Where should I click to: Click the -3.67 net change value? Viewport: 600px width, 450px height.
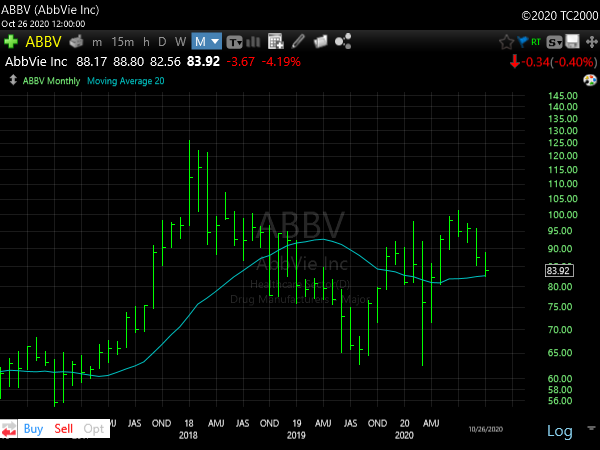(x=240, y=62)
